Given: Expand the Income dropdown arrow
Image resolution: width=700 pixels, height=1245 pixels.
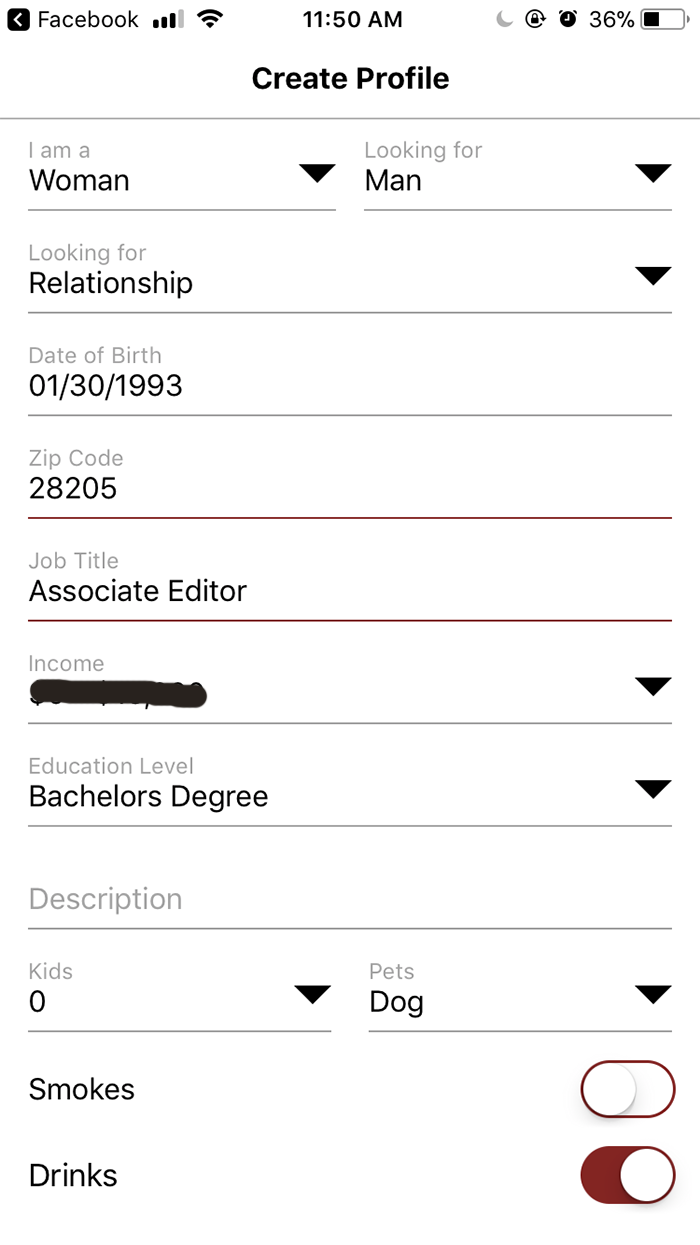Looking at the screenshot, I should tap(653, 686).
